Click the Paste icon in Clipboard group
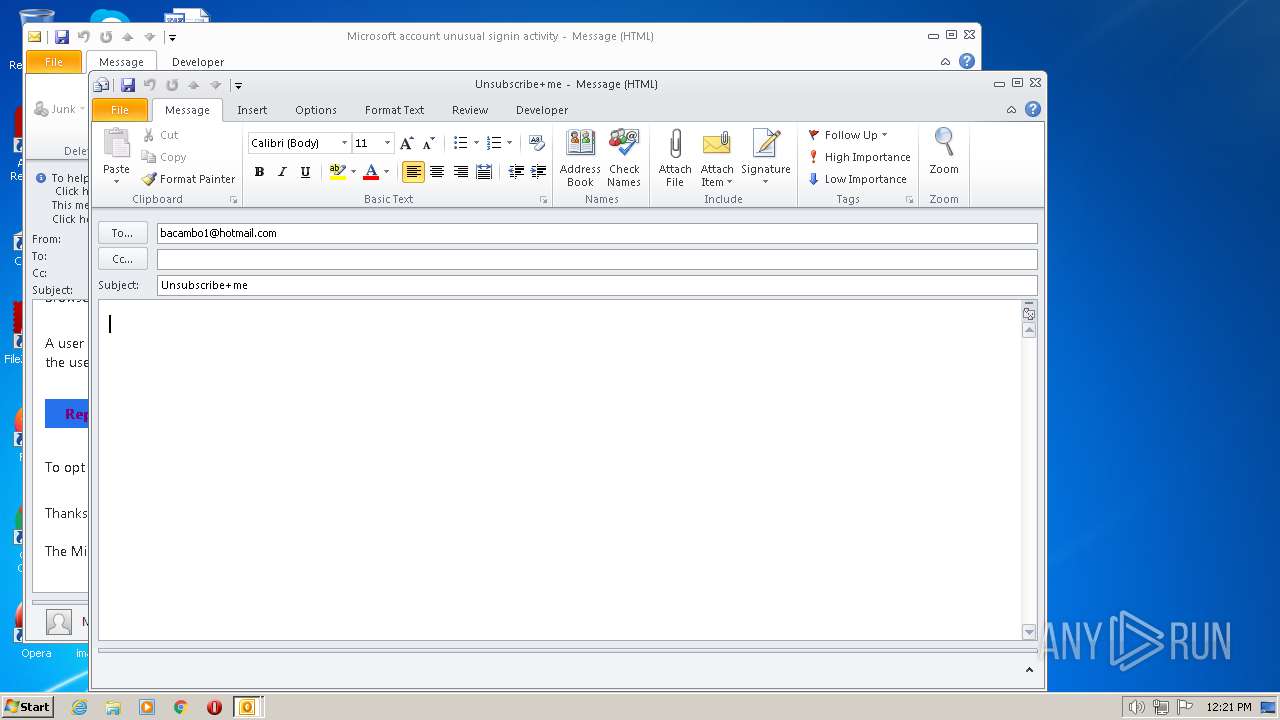The image size is (1280, 720). point(116,144)
